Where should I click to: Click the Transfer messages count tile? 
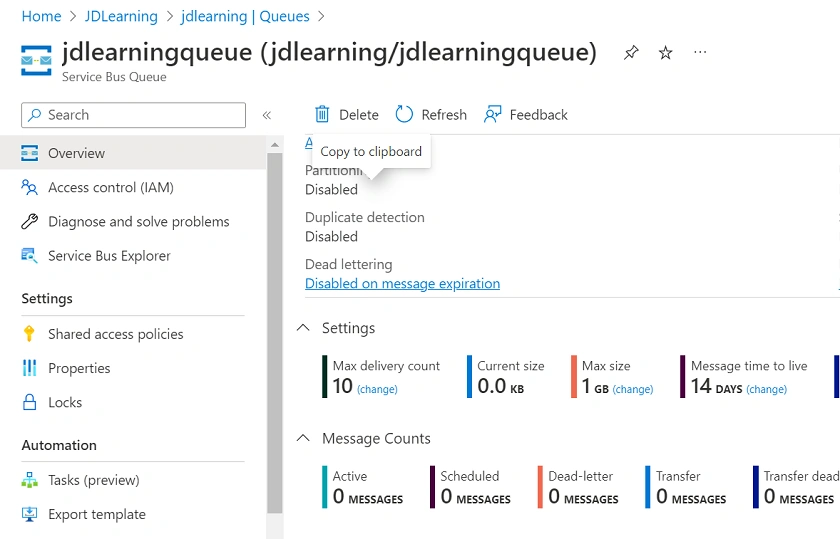(x=686, y=487)
